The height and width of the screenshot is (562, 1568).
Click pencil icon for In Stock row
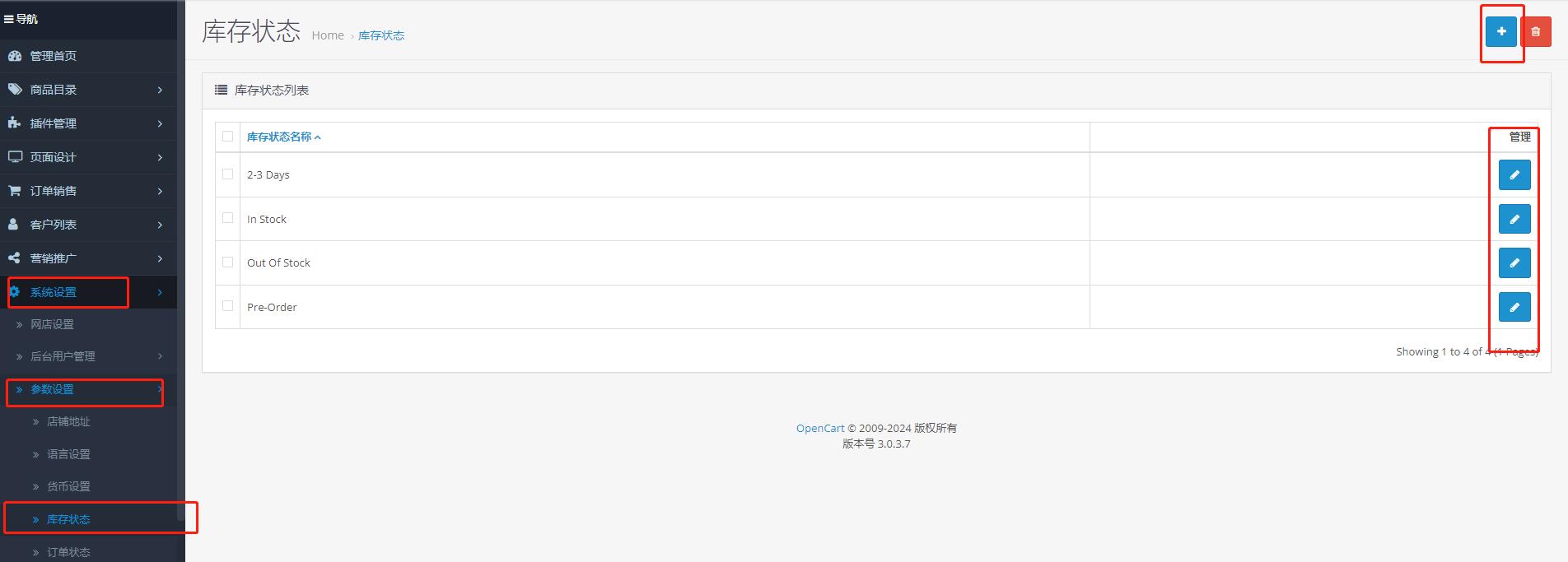pos(1514,219)
